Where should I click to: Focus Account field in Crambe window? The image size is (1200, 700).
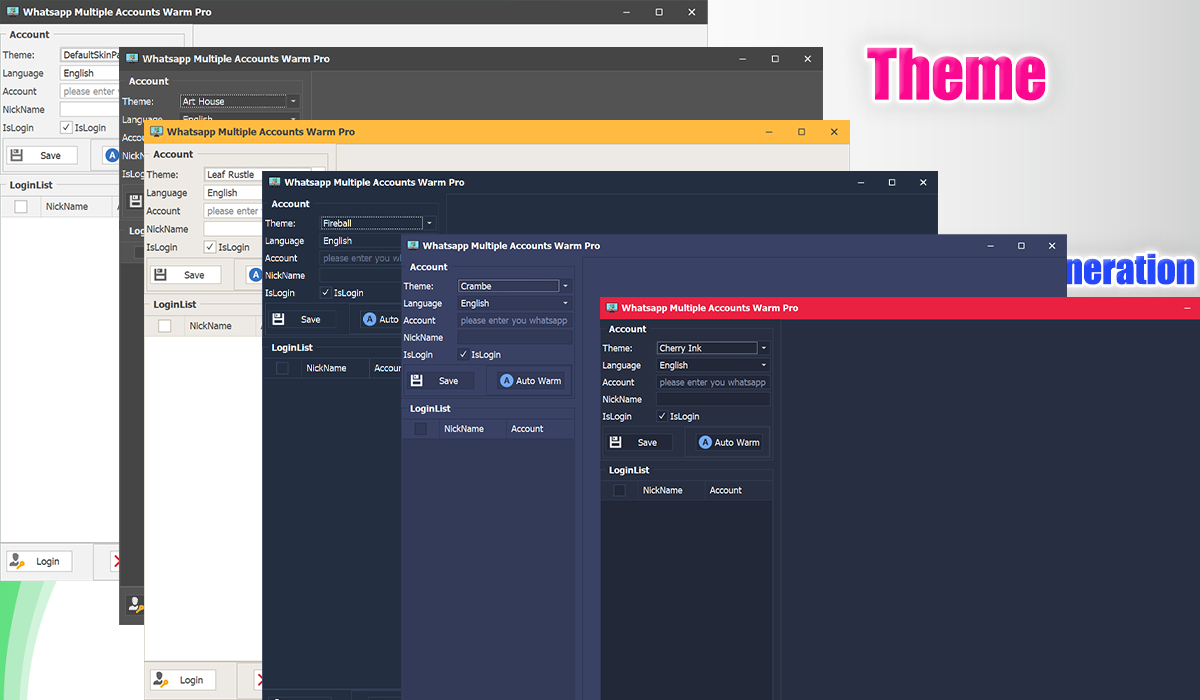(x=515, y=320)
